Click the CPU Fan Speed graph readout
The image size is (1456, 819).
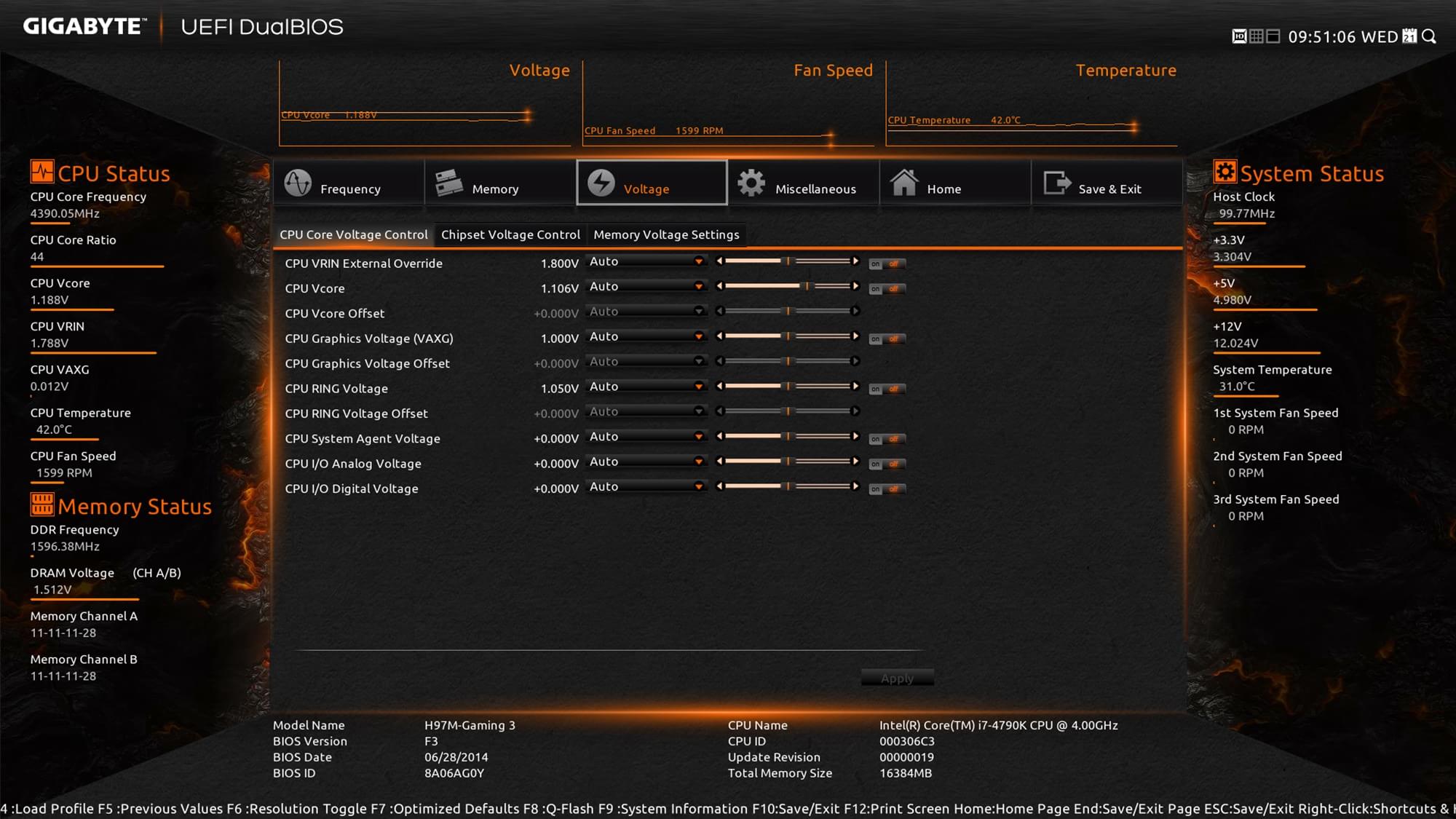(654, 131)
